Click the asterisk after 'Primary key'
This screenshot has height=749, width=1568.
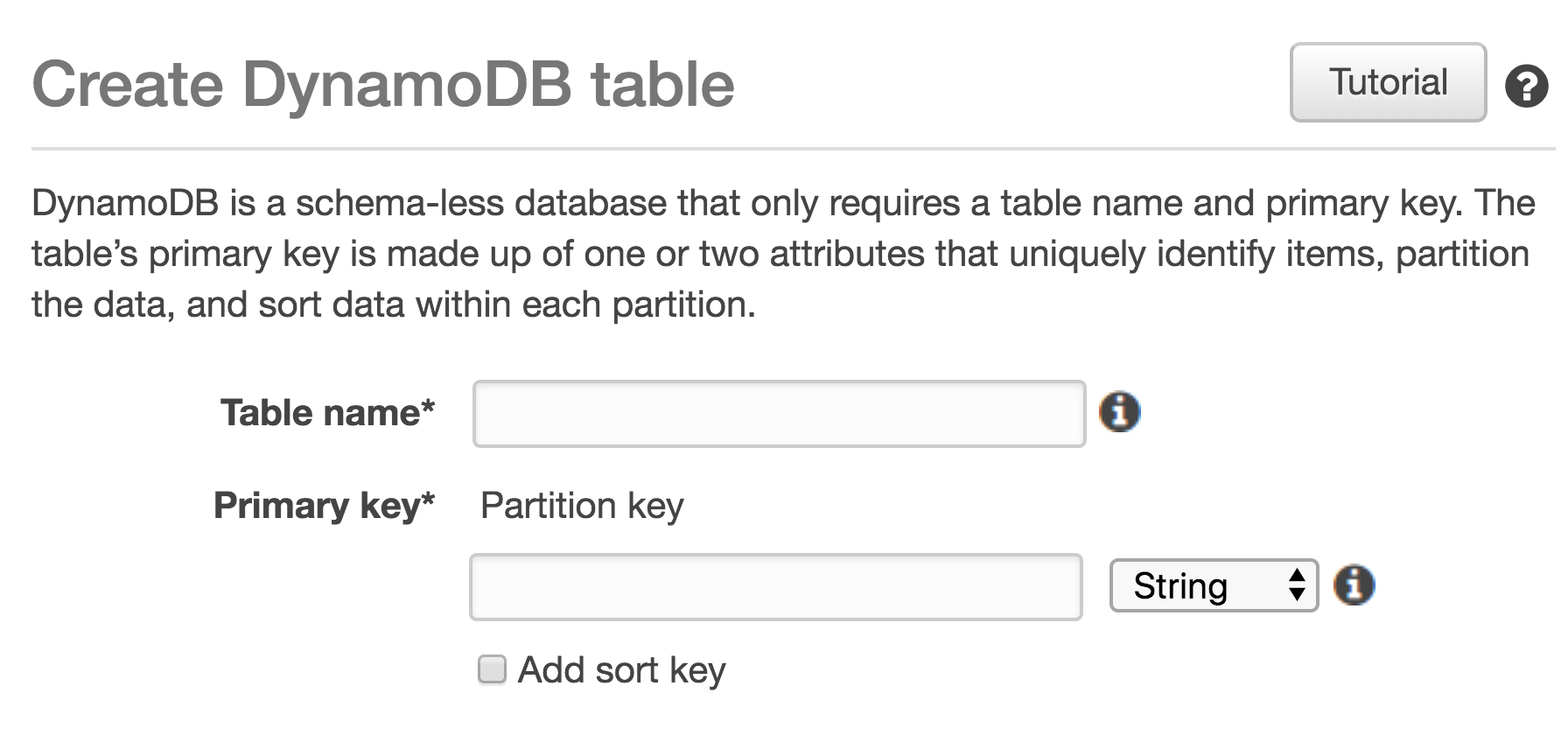(x=428, y=500)
